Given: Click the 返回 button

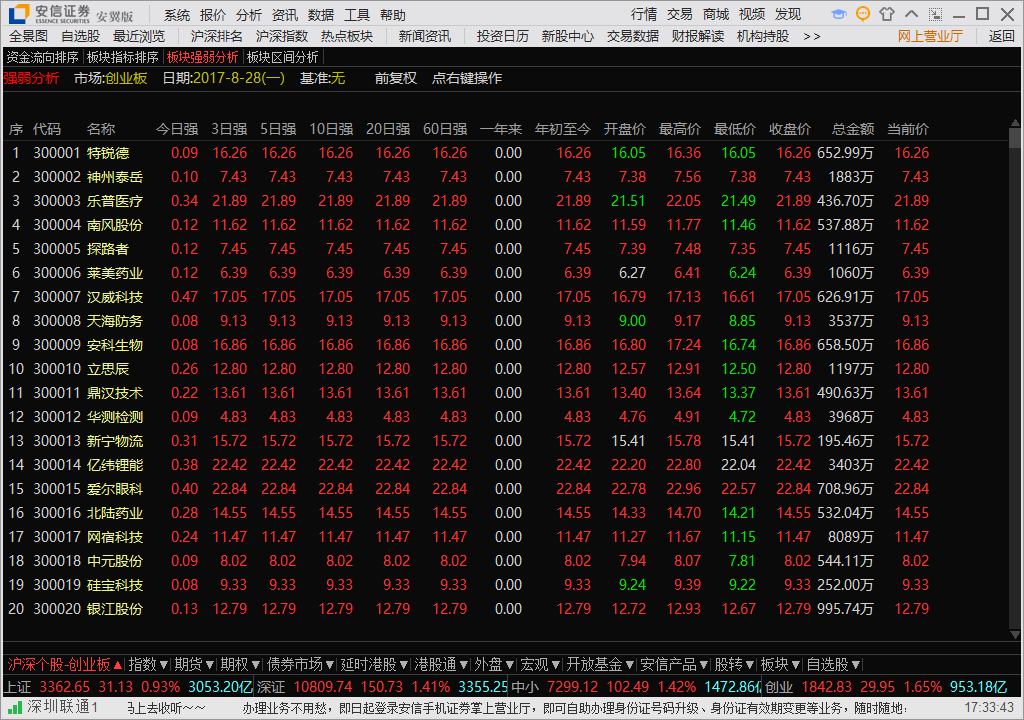Looking at the screenshot, I should [1001, 36].
